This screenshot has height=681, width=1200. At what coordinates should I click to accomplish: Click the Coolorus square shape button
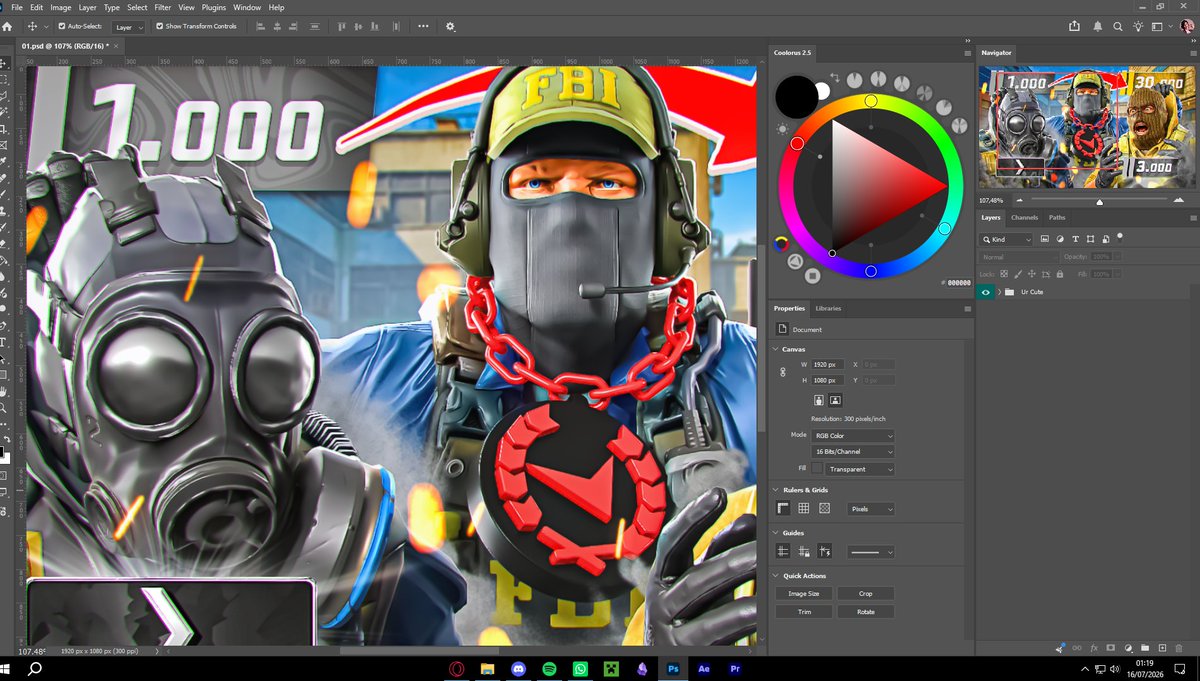pyautogui.click(x=813, y=275)
